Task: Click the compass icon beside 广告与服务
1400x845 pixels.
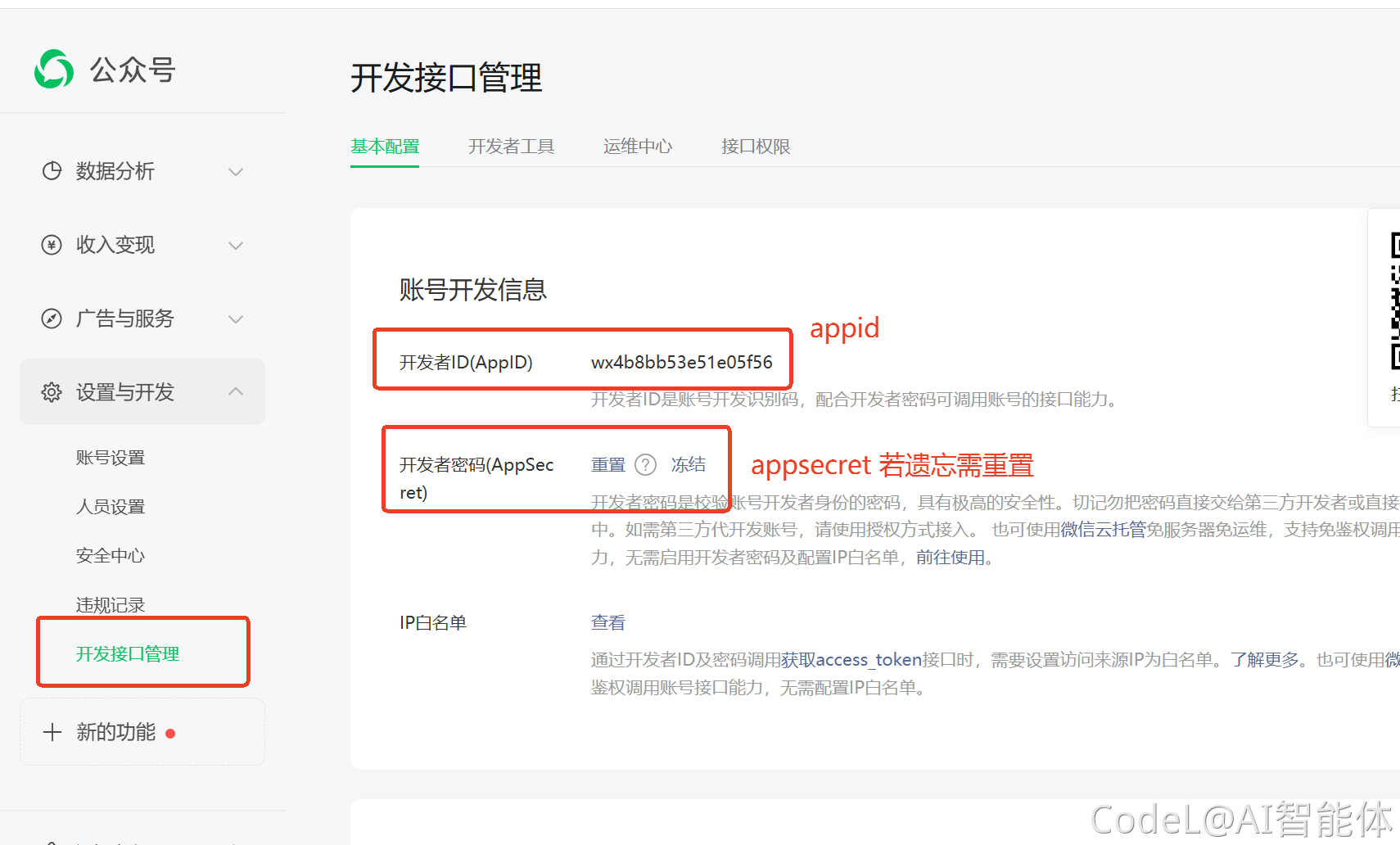Action: [52, 319]
